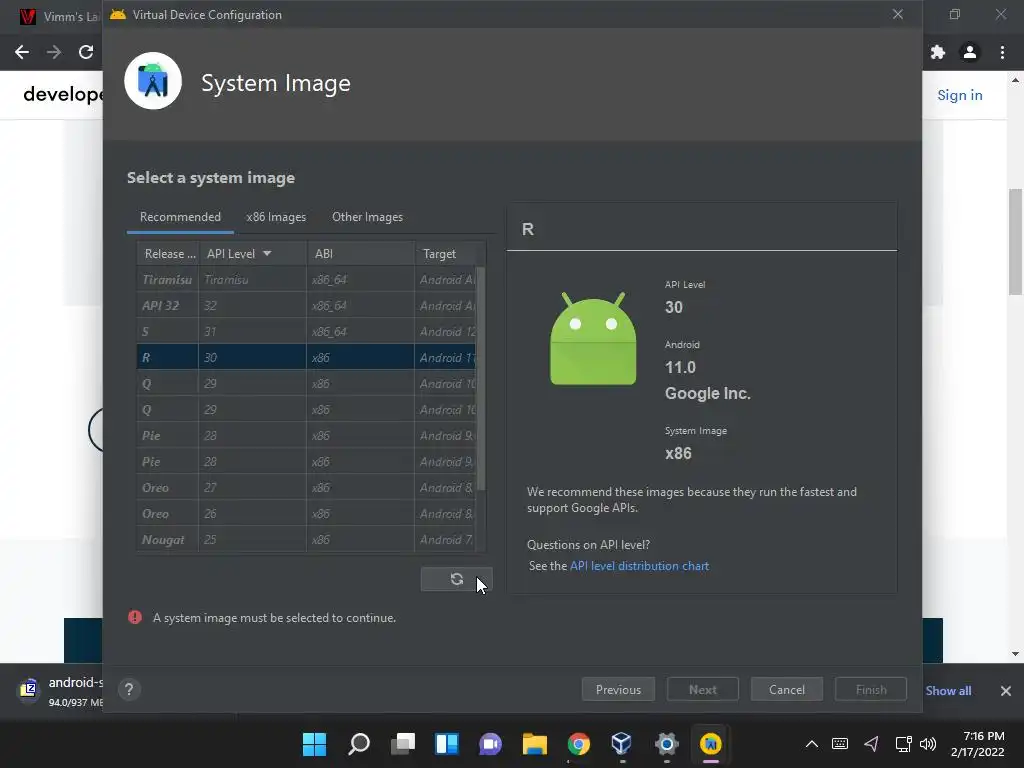Viewport: 1024px width, 768px height.
Task: Click the ABI column header
Action: [x=360, y=253]
